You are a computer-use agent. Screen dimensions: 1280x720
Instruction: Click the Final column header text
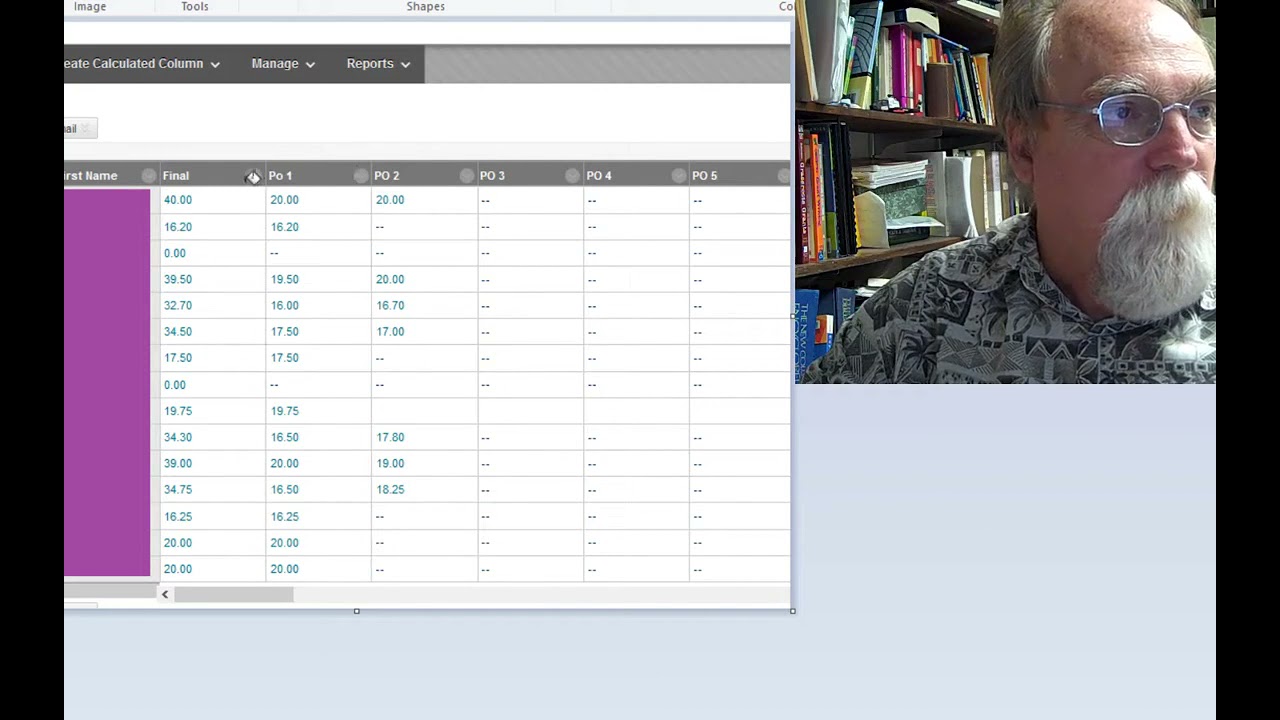176,176
